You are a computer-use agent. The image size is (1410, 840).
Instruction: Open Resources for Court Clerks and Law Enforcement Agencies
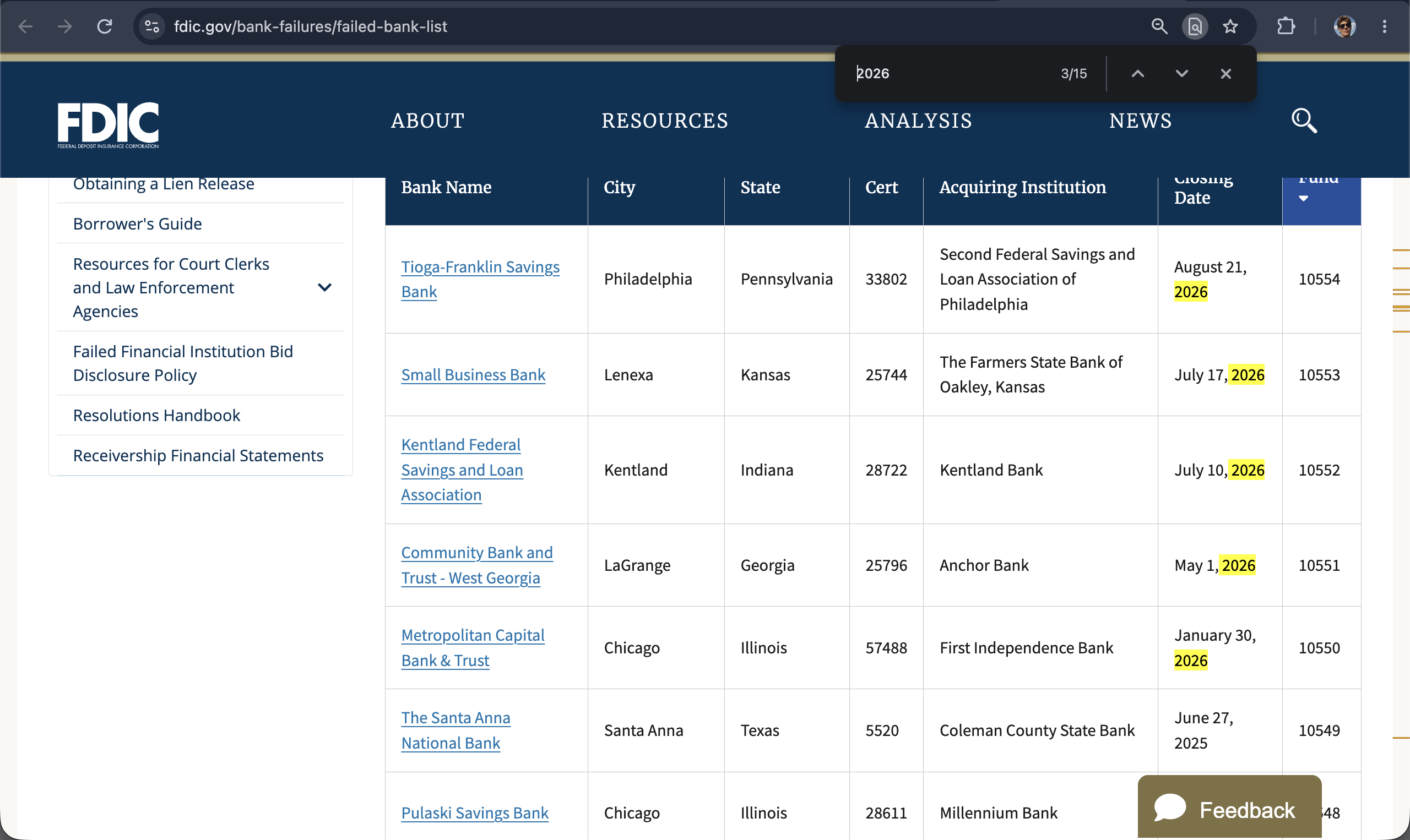pyautogui.click(x=171, y=287)
